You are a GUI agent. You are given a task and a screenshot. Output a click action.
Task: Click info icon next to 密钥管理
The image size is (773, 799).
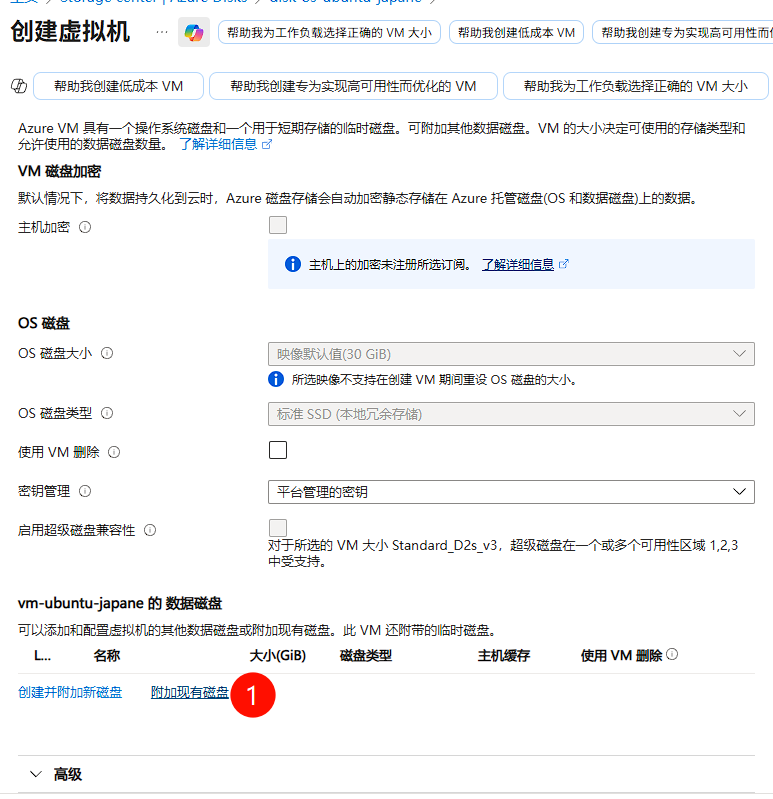click(x=85, y=491)
